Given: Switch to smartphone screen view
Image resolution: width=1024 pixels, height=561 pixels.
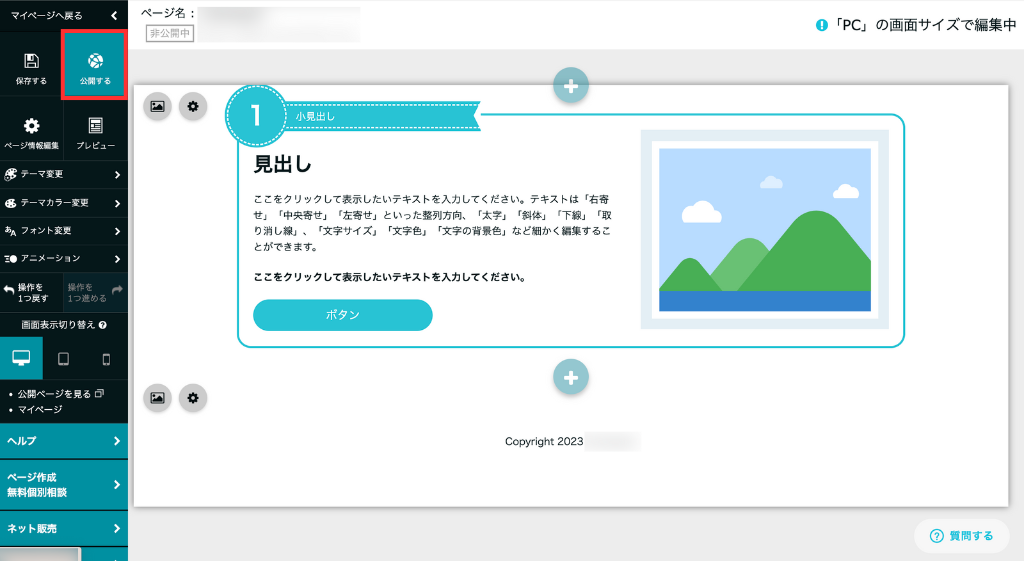Looking at the screenshot, I should pyautogui.click(x=106, y=359).
